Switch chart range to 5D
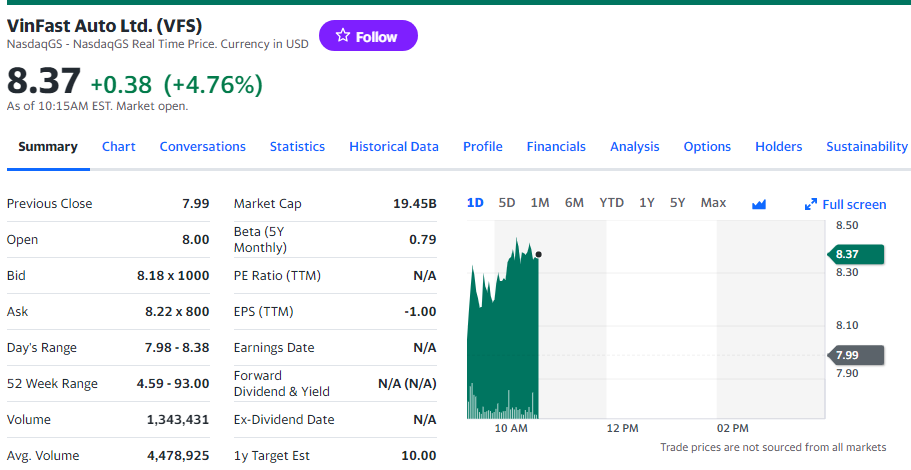The image size is (911, 470). pos(507,203)
